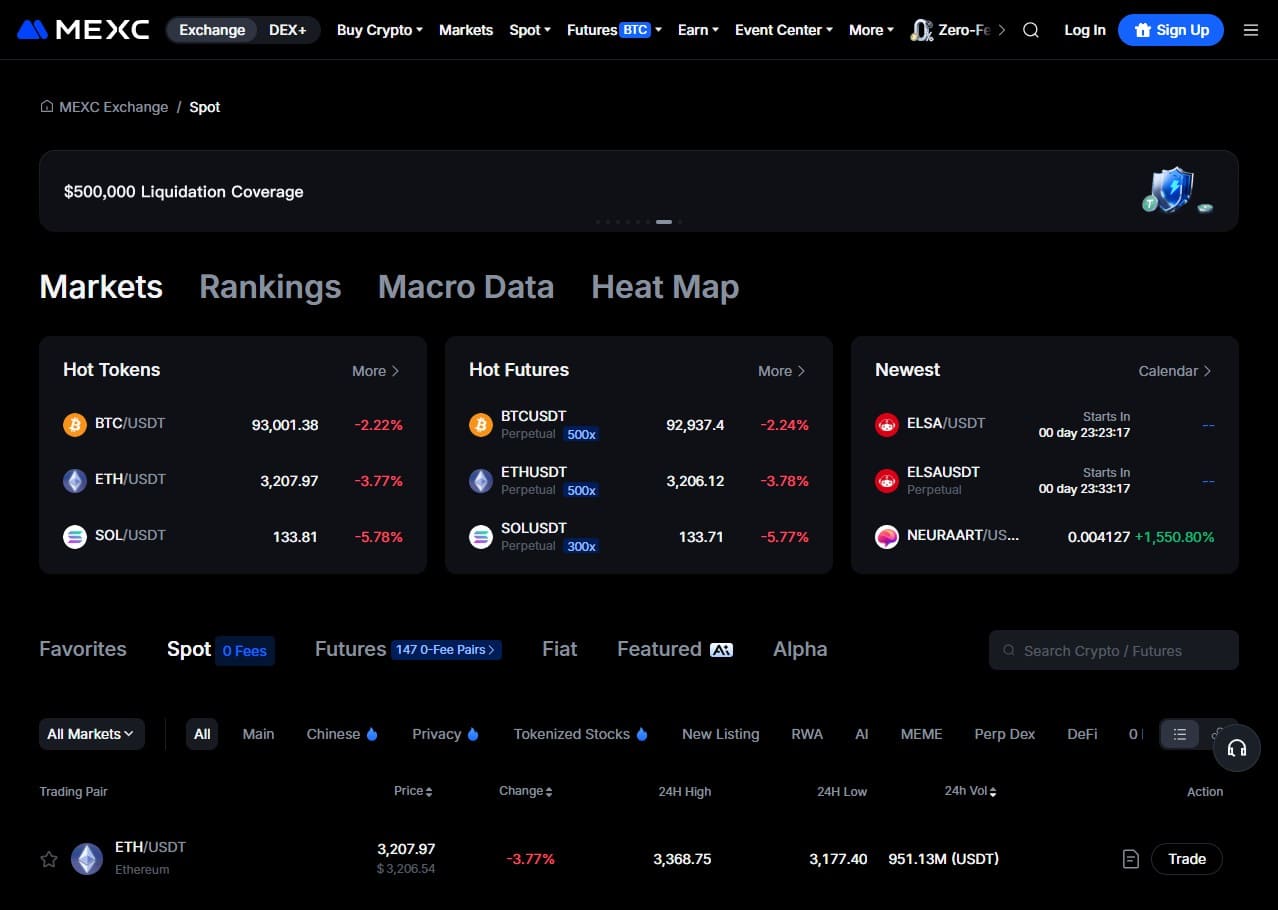Expand the More menu in the navbar
Screen dimensions: 1278x910
point(869,30)
